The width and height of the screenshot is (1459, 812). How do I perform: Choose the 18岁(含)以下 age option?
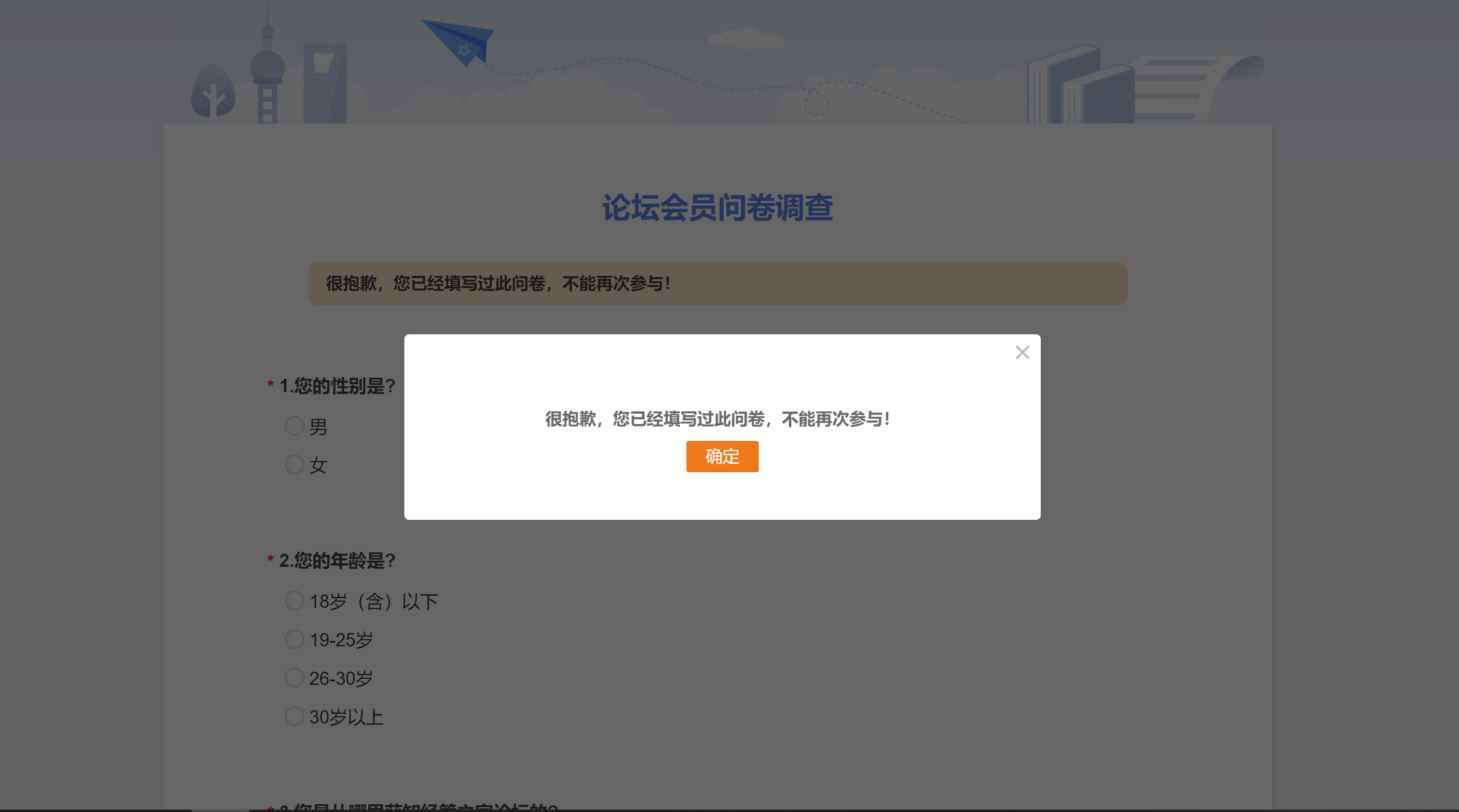pyautogui.click(x=294, y=601)
